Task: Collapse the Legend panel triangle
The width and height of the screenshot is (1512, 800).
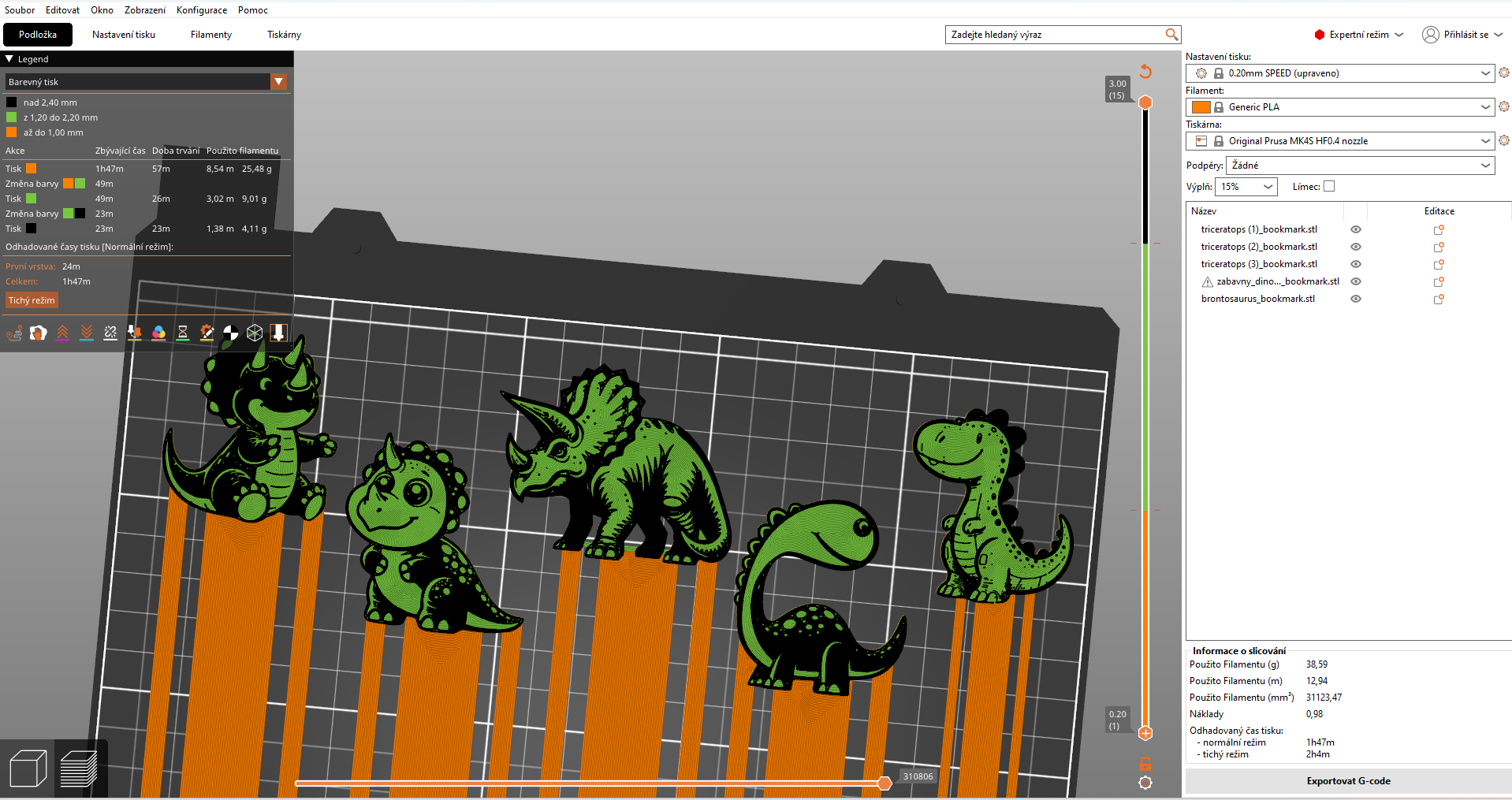Action: pos(9,58)
